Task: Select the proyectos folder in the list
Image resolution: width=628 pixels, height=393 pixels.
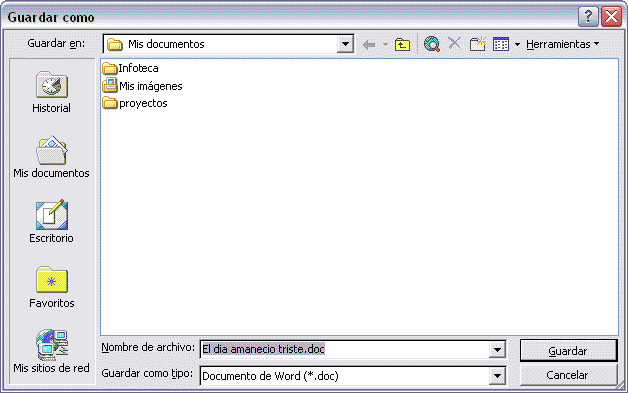Action: pos(135,103)
